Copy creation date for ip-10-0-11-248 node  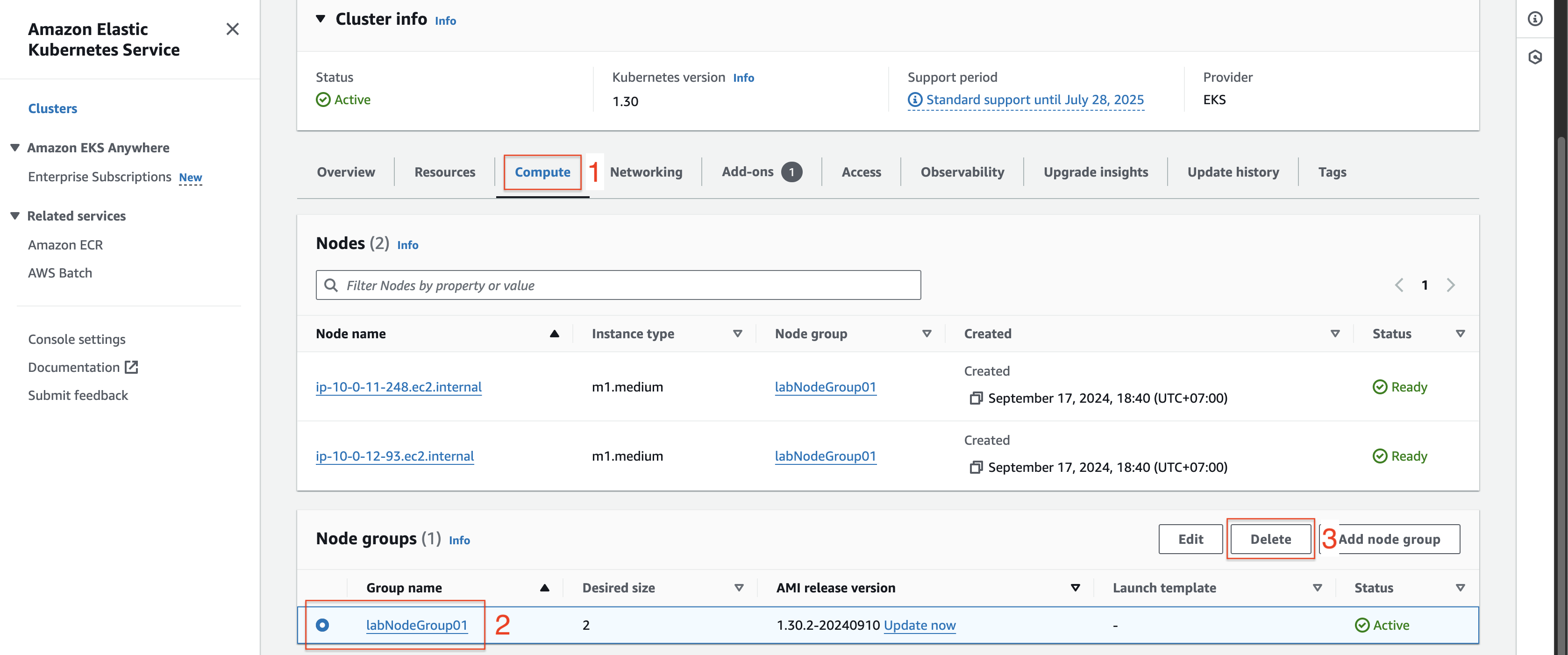976,398
